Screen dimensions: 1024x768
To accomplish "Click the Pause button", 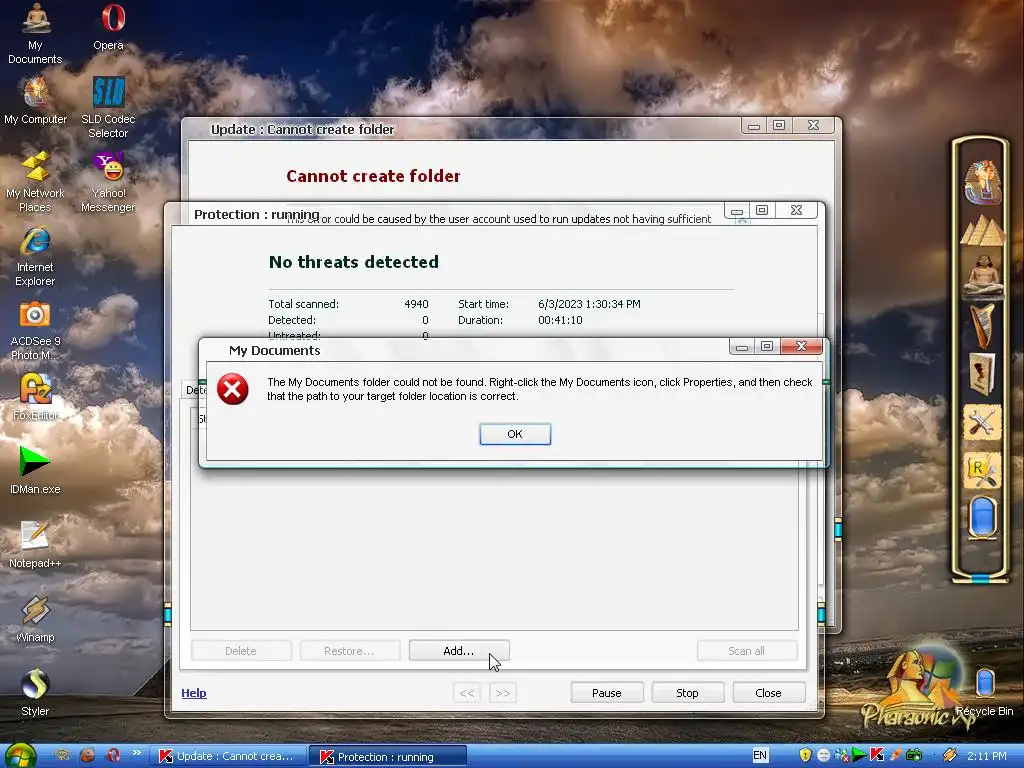I will (x=607, y=693).
